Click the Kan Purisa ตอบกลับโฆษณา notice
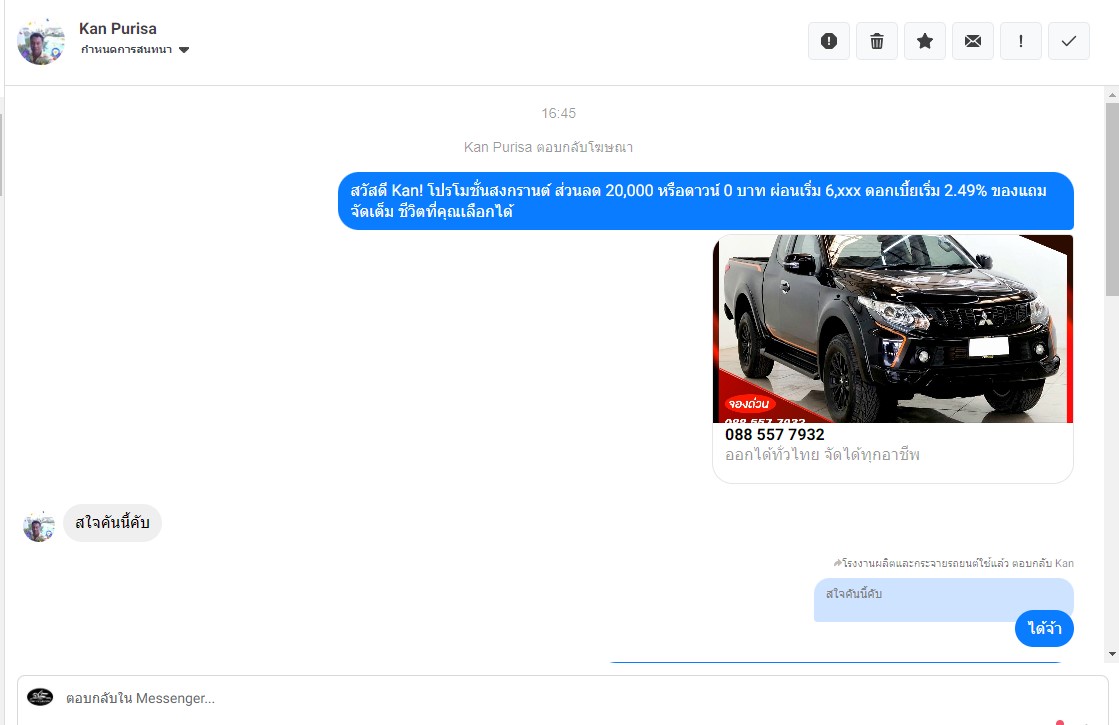 click(548, 147)
